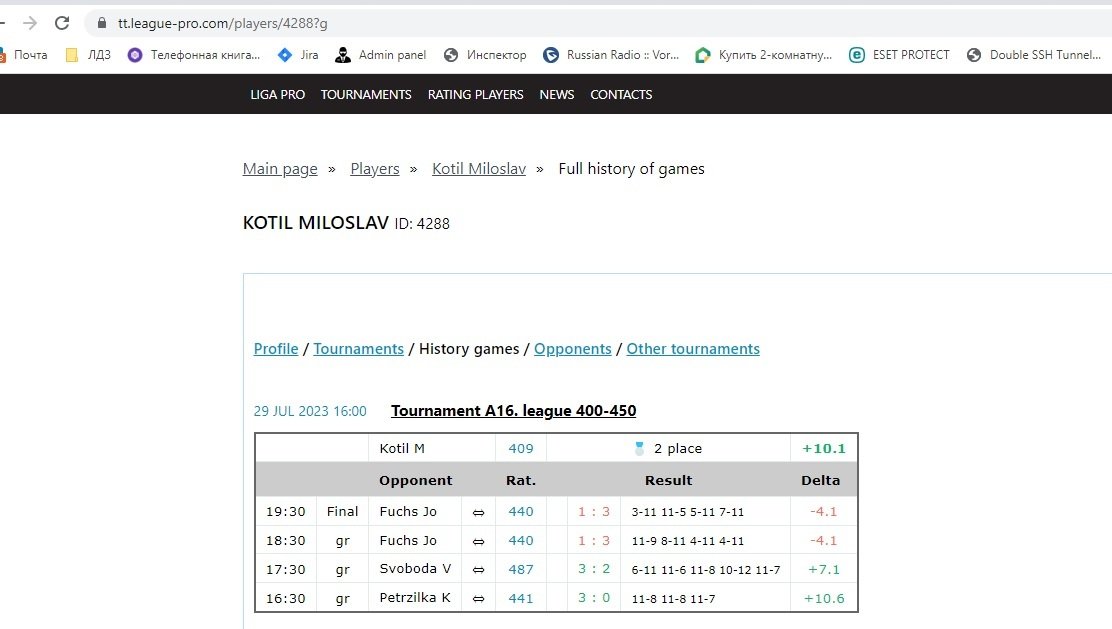Viewport: 1112px width, 629px height.
Task: Open Tournament A16 league 400-450 link
Action: pyautogui.click(x=513, y=411)
